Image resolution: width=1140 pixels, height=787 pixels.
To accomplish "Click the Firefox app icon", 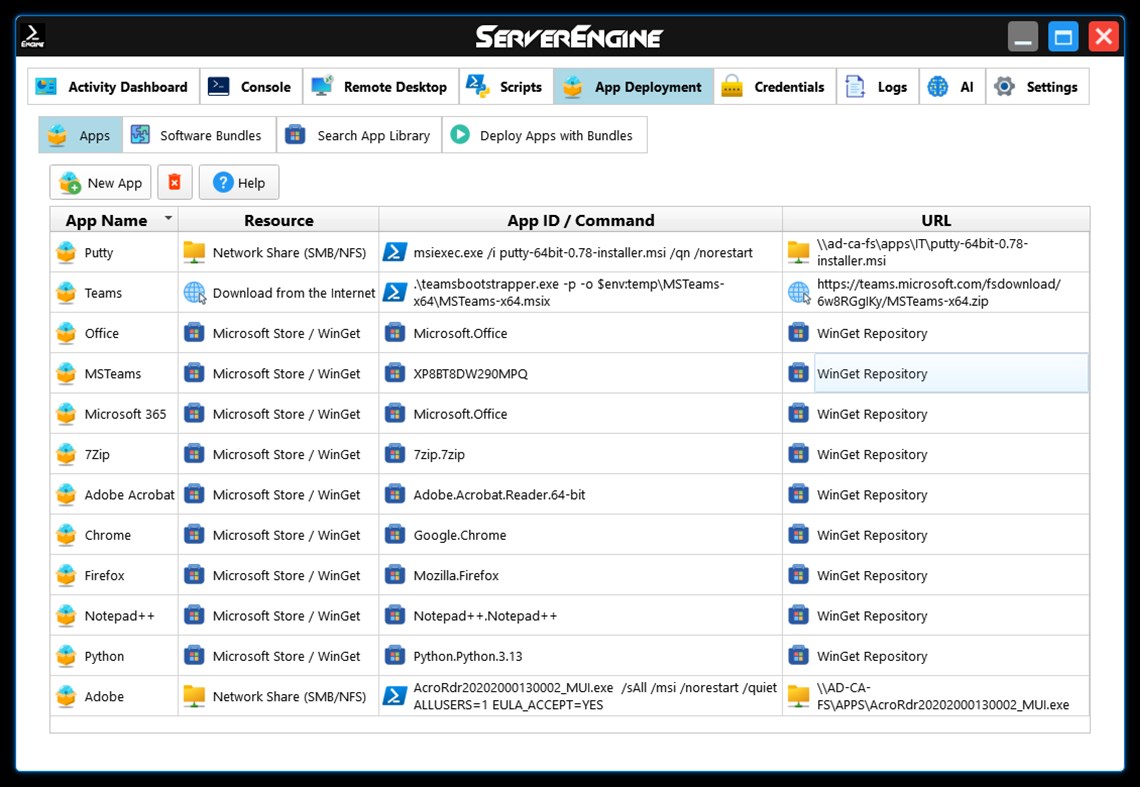I will pyautogui.click(x=65, y=575).
